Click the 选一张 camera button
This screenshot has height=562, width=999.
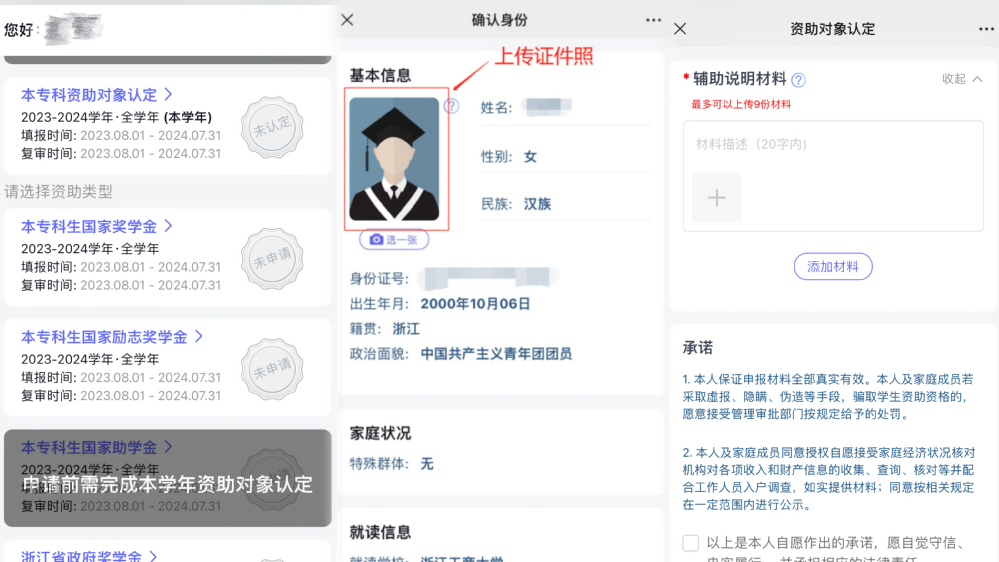coord(394,240)
